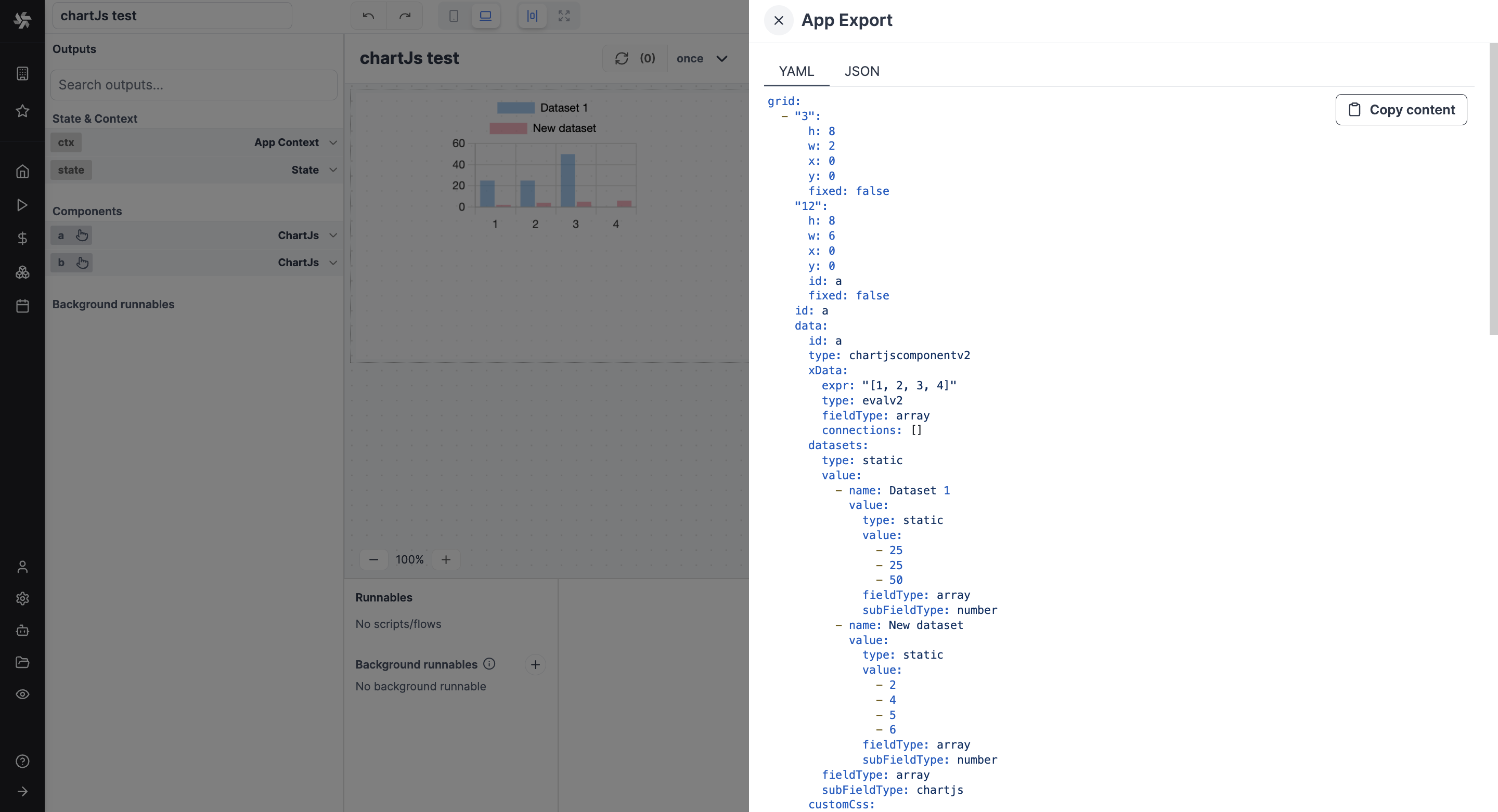Click the zoom percentage input field
The width and height of the screenshot is (1498, 812).
tap(409, 559)
